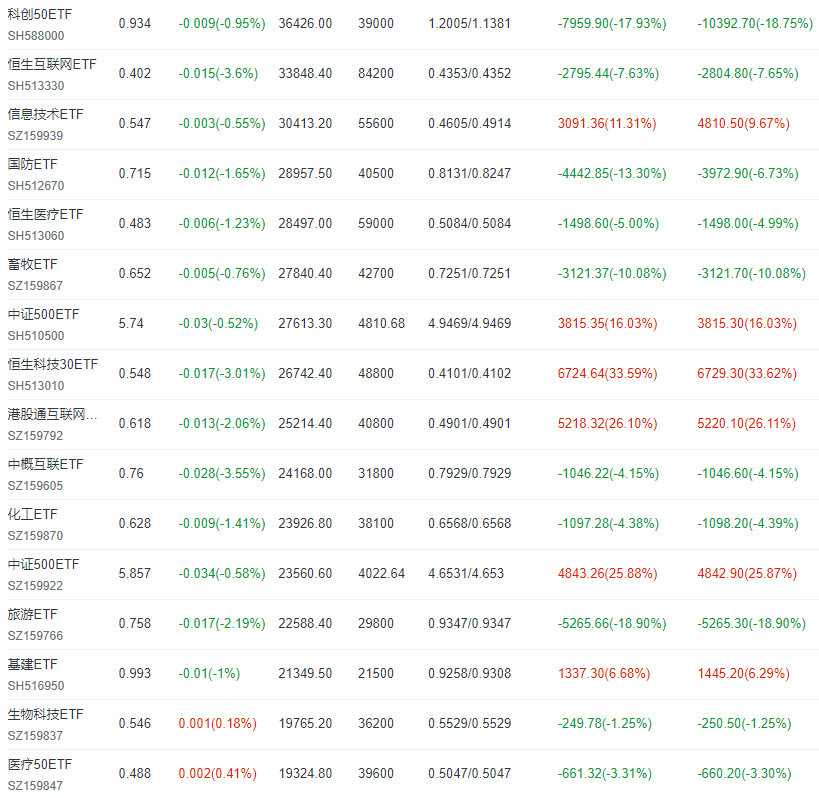Image resolution: width=819 pixels, height=798 pixels.
Task: Click holdings 84200
Action: click(376, 74)
